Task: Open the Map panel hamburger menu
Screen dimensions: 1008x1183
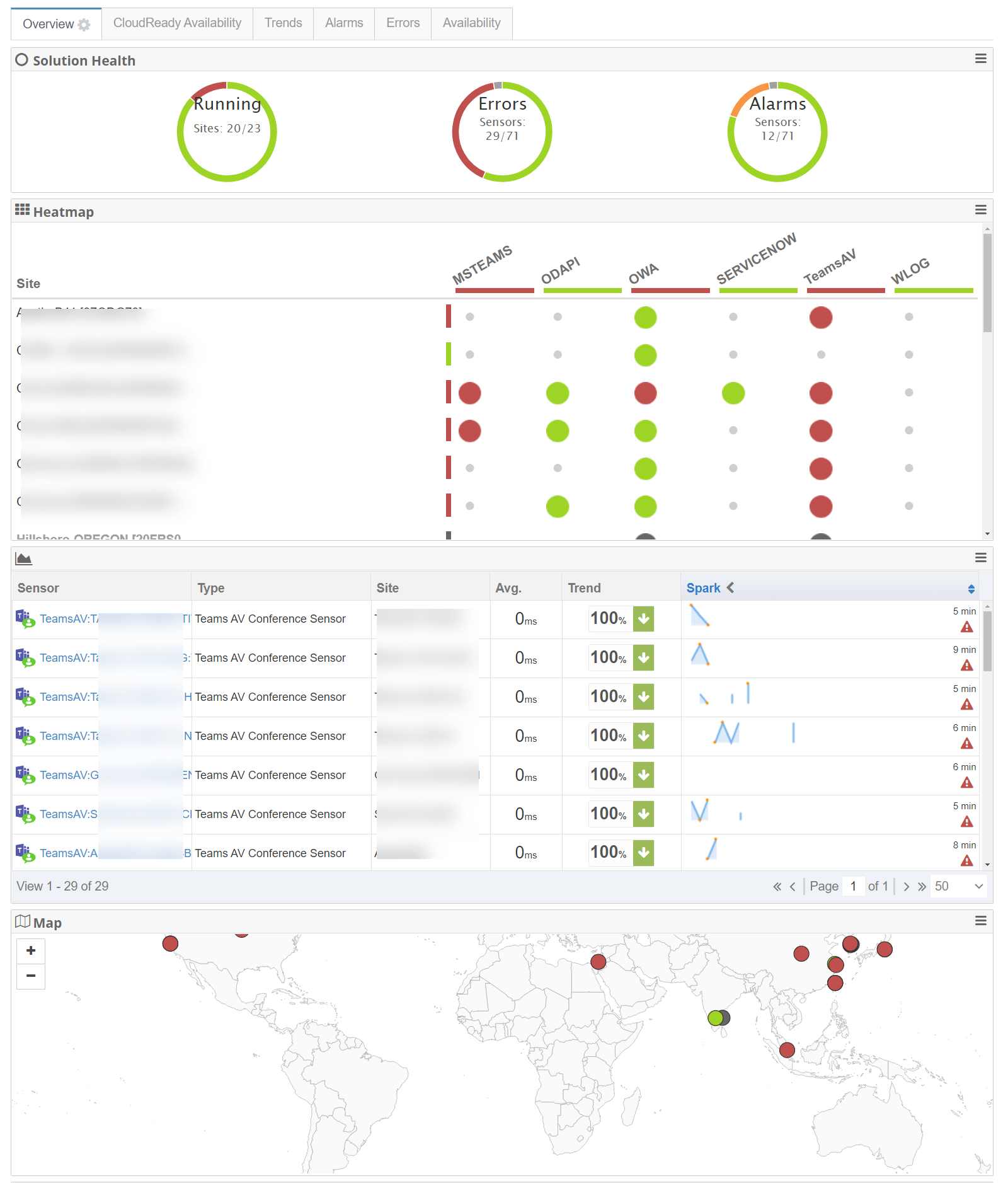Action: [x=980, y=921]
